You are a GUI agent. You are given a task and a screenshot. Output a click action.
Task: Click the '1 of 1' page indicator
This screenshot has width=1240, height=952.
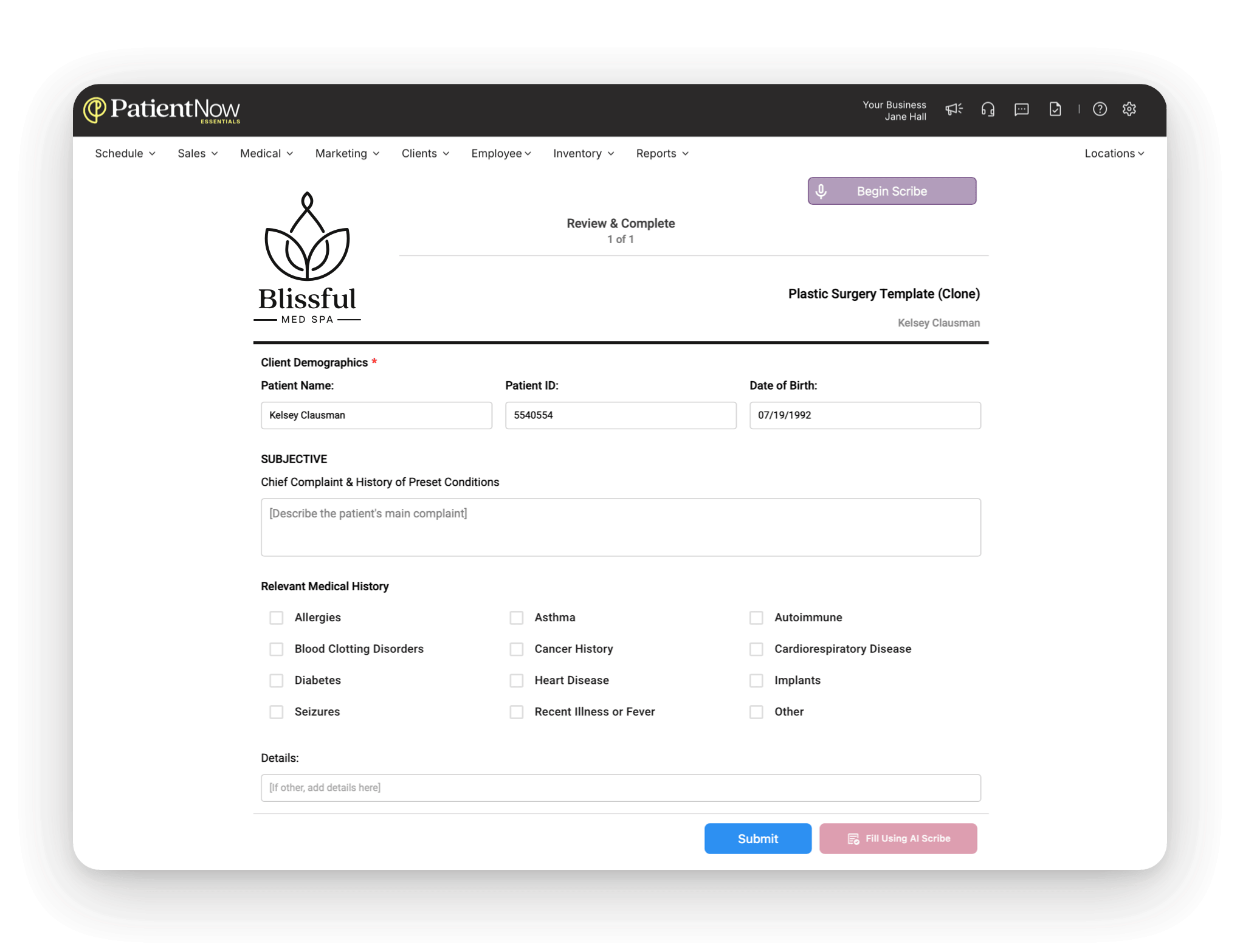(x=621, y=240)
